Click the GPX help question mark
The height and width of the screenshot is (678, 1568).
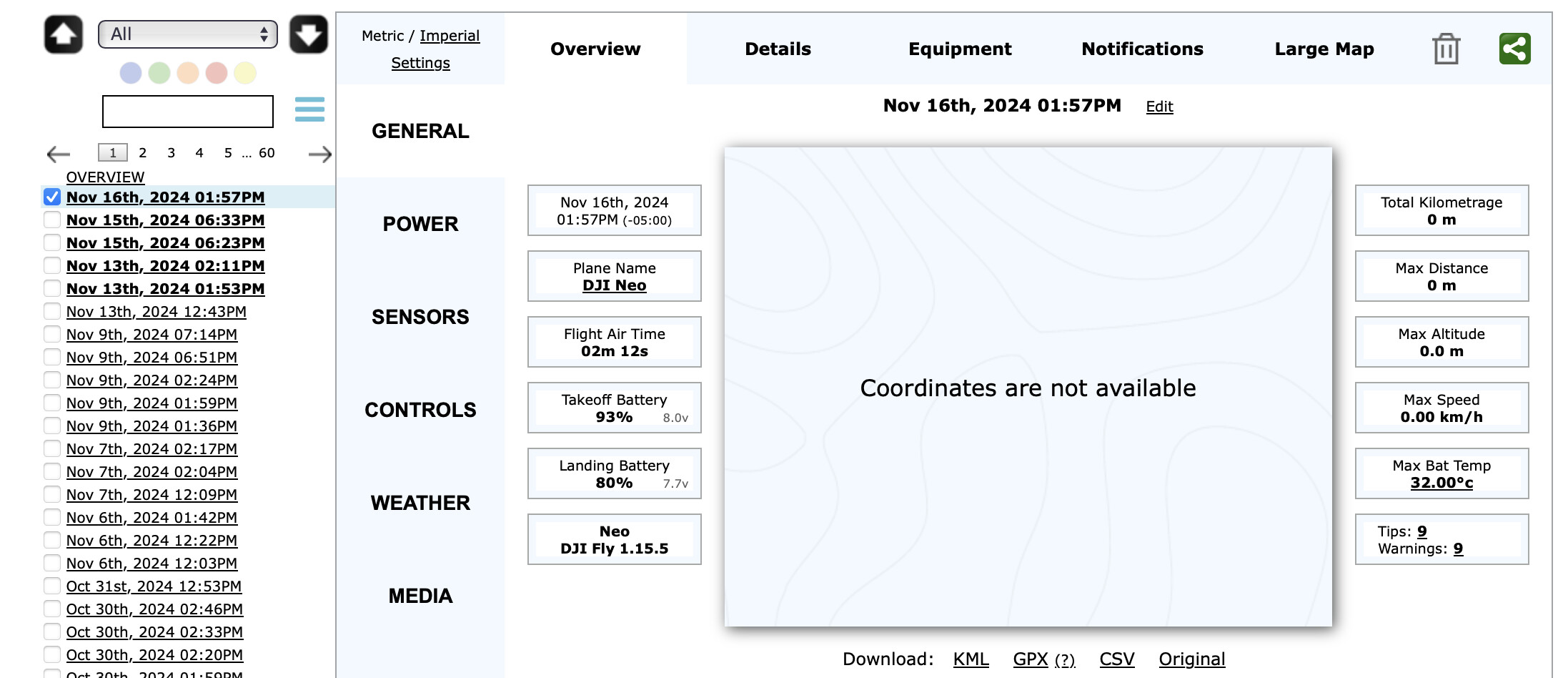(1064, 660)
